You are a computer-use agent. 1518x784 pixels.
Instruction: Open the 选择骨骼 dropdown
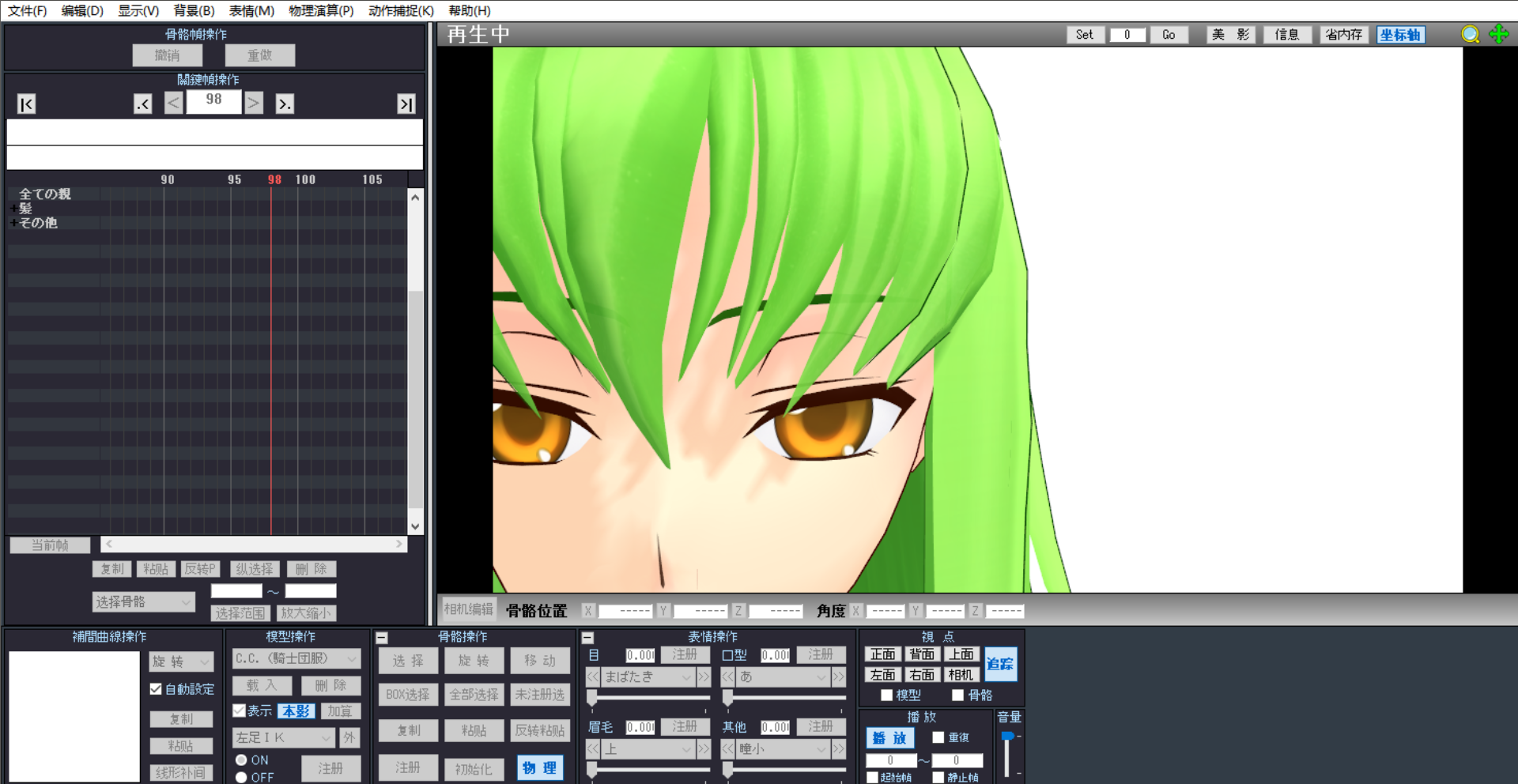[143, 601]
